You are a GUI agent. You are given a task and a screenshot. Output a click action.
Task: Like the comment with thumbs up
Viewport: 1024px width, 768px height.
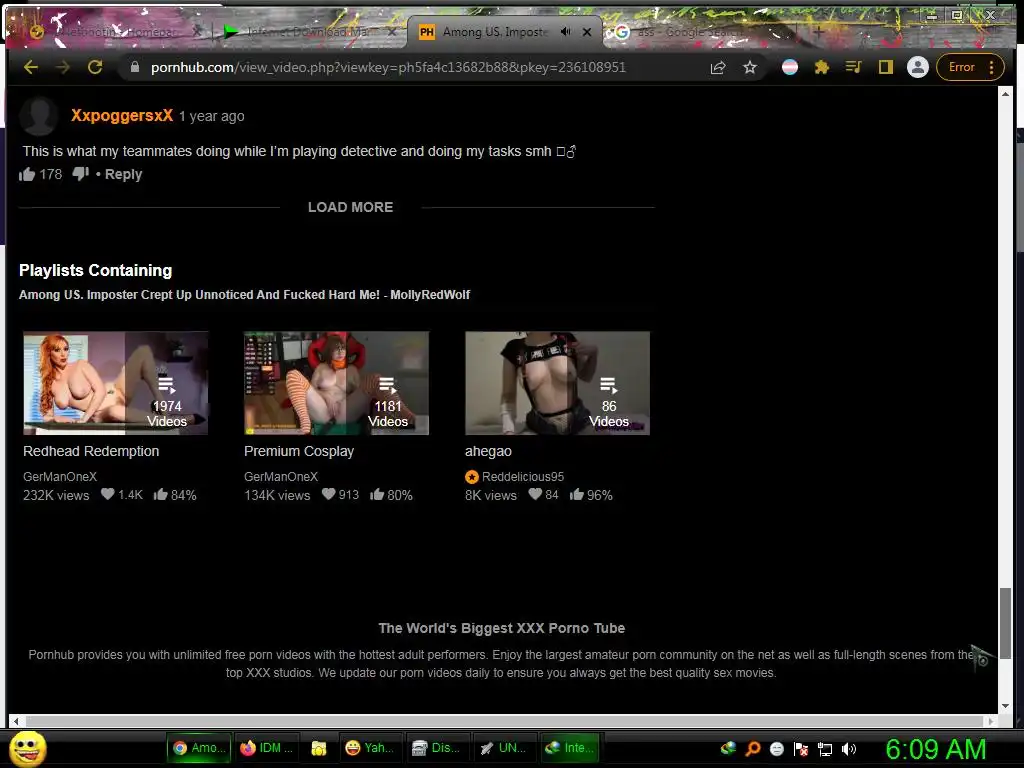click(x=27, y=174)
